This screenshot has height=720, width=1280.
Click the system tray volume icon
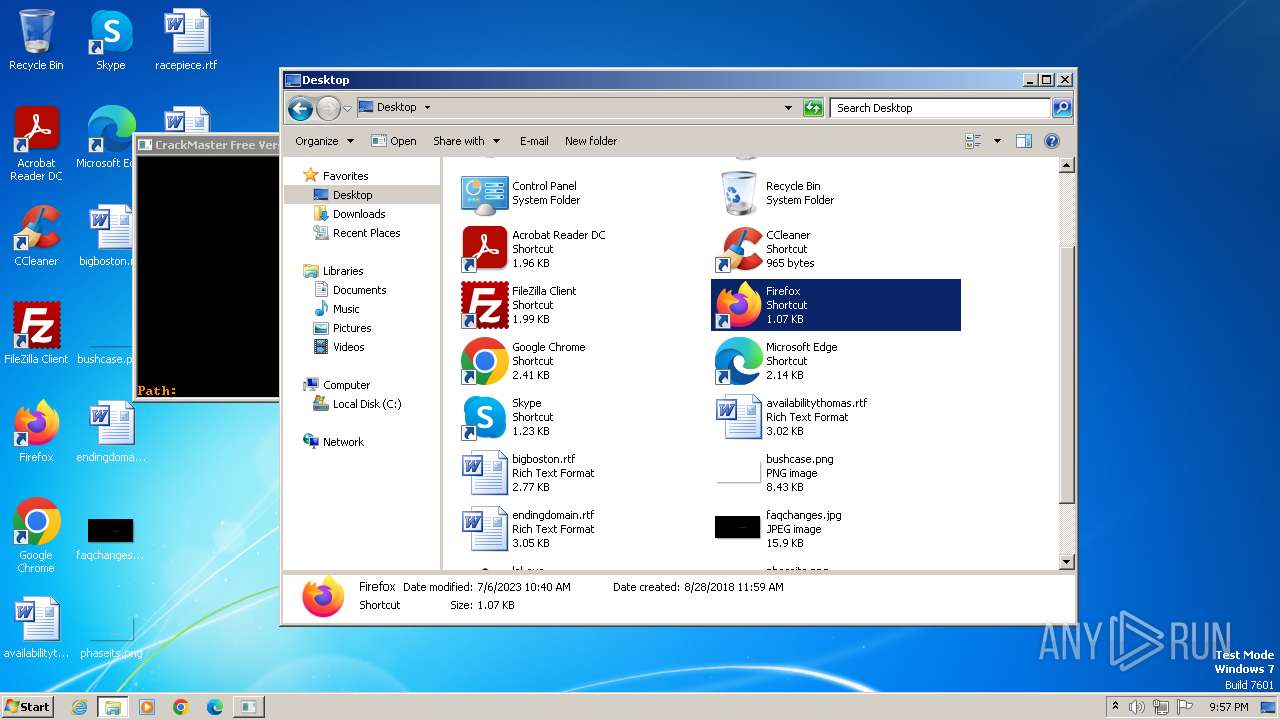point(1137,707)
